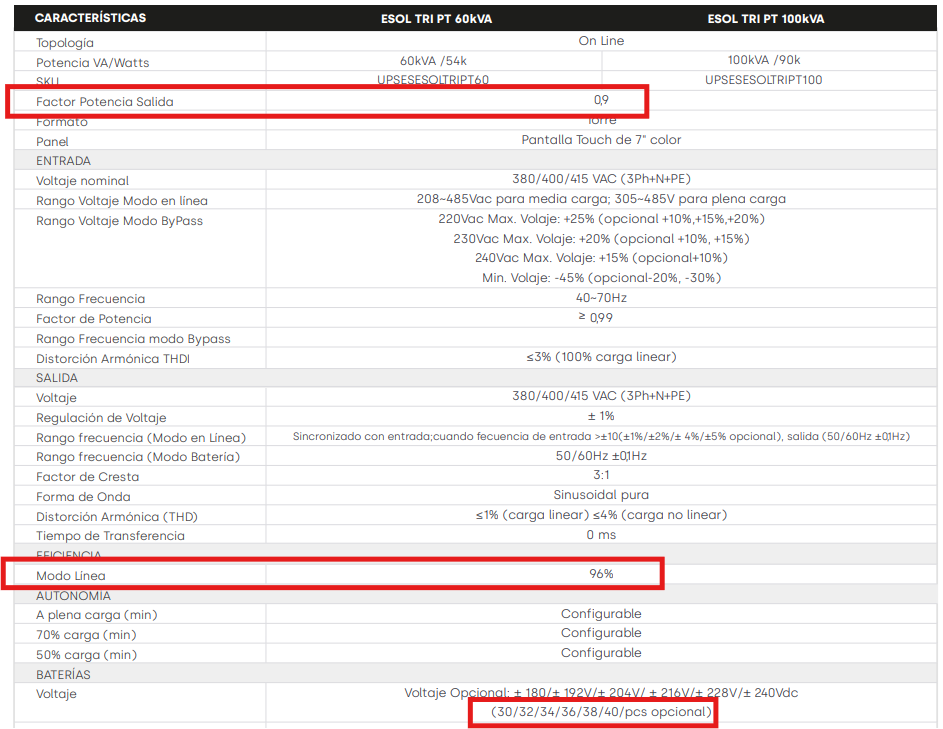The height and width of the screenshot is (729, 943).
Task: Click the "Rango Voltaje Modo en línea" label
Action: tap(122, 201)
